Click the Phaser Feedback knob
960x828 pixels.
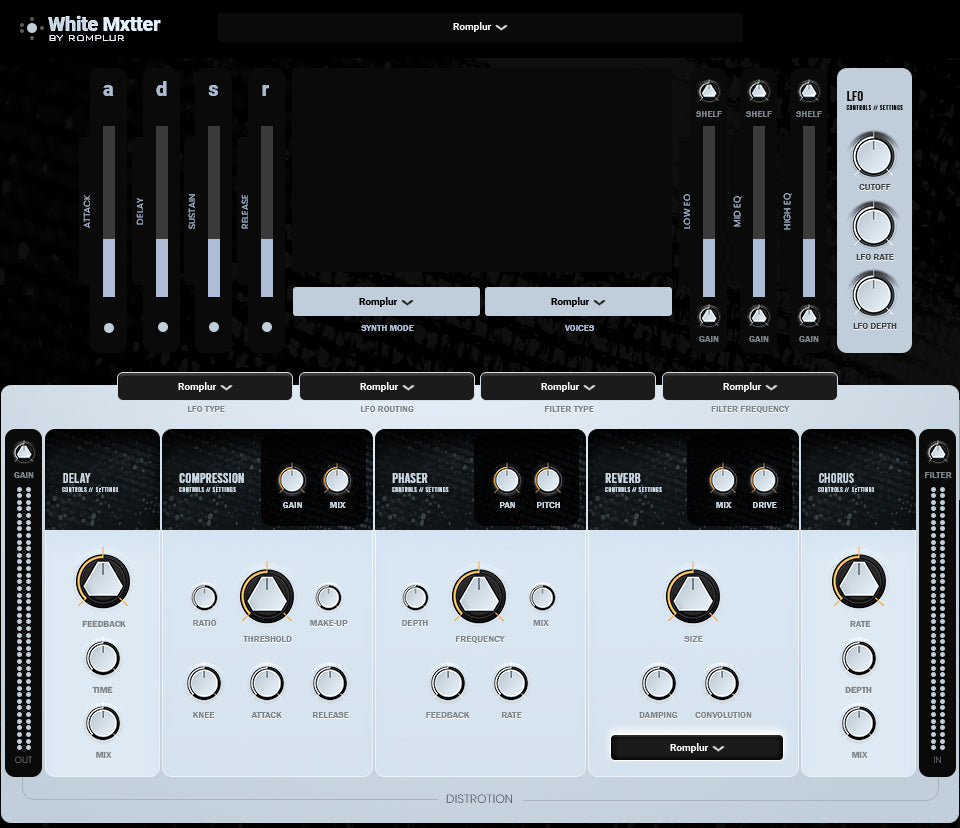pos(448,683)
